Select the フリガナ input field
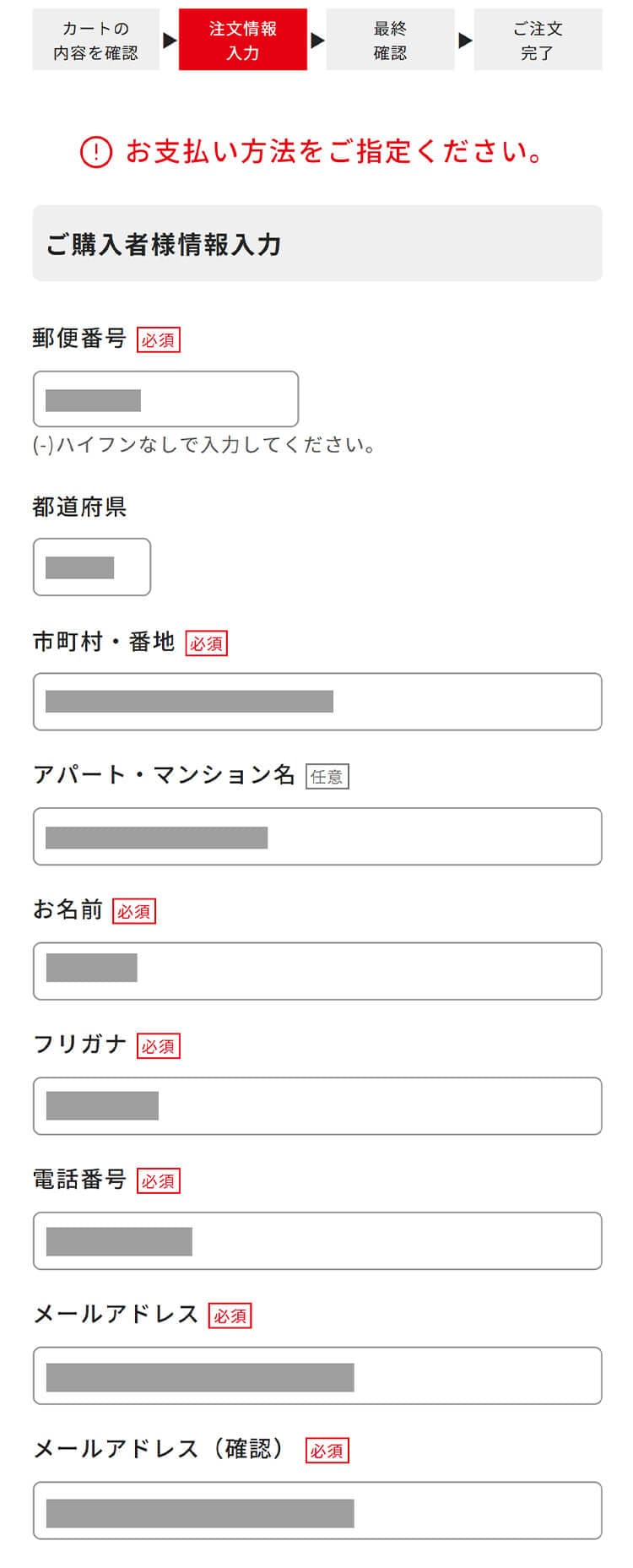 (317, 1106)
